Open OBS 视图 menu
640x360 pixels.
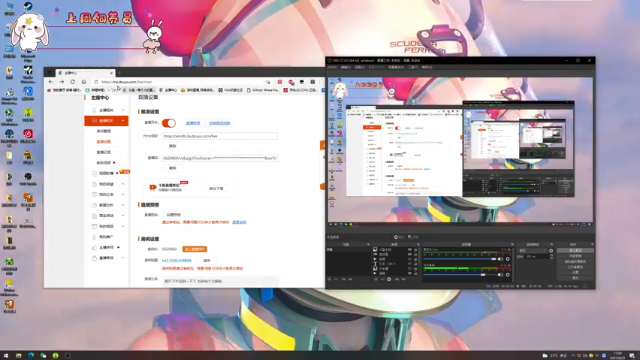click(359, 67)
